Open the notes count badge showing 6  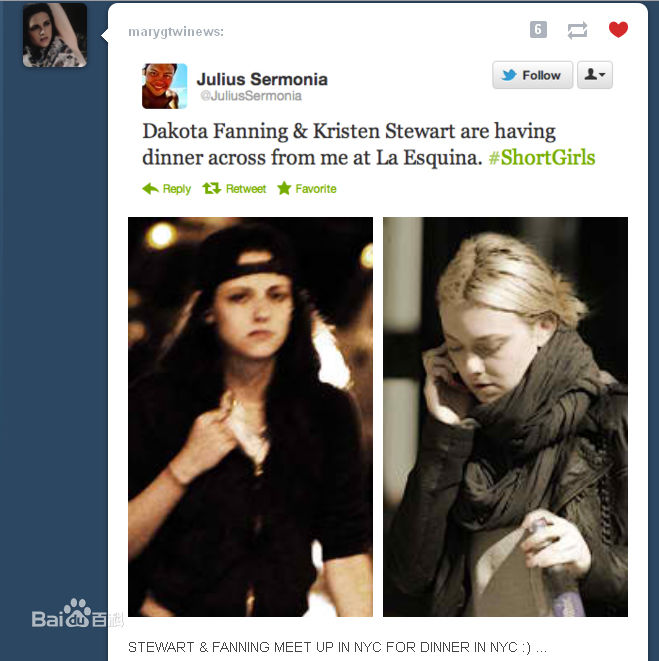pos(538,30)
